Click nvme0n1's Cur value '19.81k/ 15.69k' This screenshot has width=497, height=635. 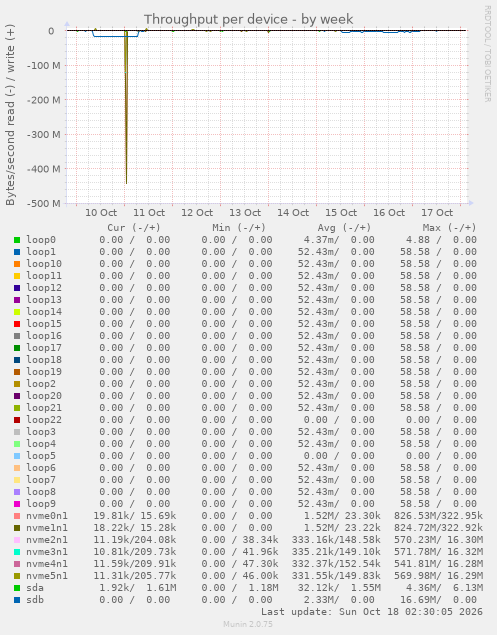coord(135,516)
